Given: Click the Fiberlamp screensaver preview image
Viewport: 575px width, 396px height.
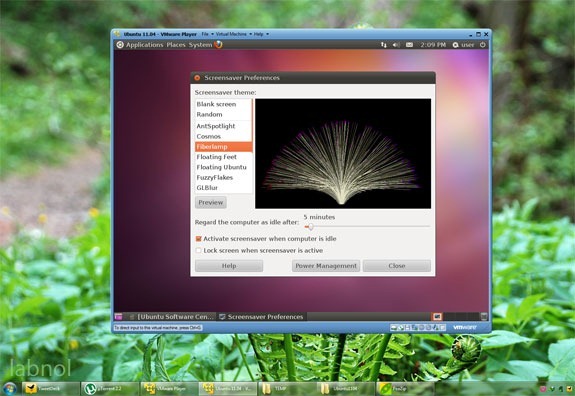Looking at the screenshot, I should pos(343,154).
